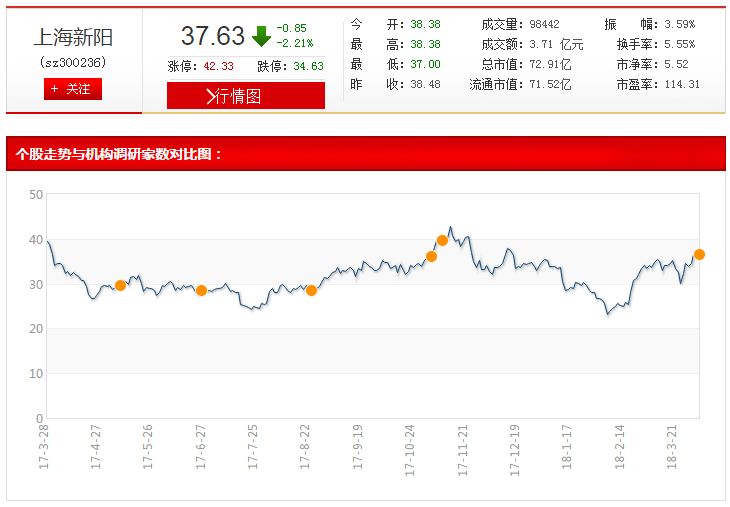The image size is (730, 507).
Task: Click the lower orange marker after 17-10-24
Action: click(432, 257)
